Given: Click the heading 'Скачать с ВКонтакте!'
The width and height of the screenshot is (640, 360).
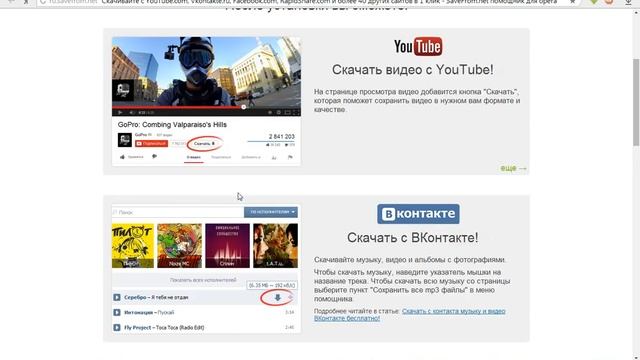Looking at the screenshot, I should 413,238.
